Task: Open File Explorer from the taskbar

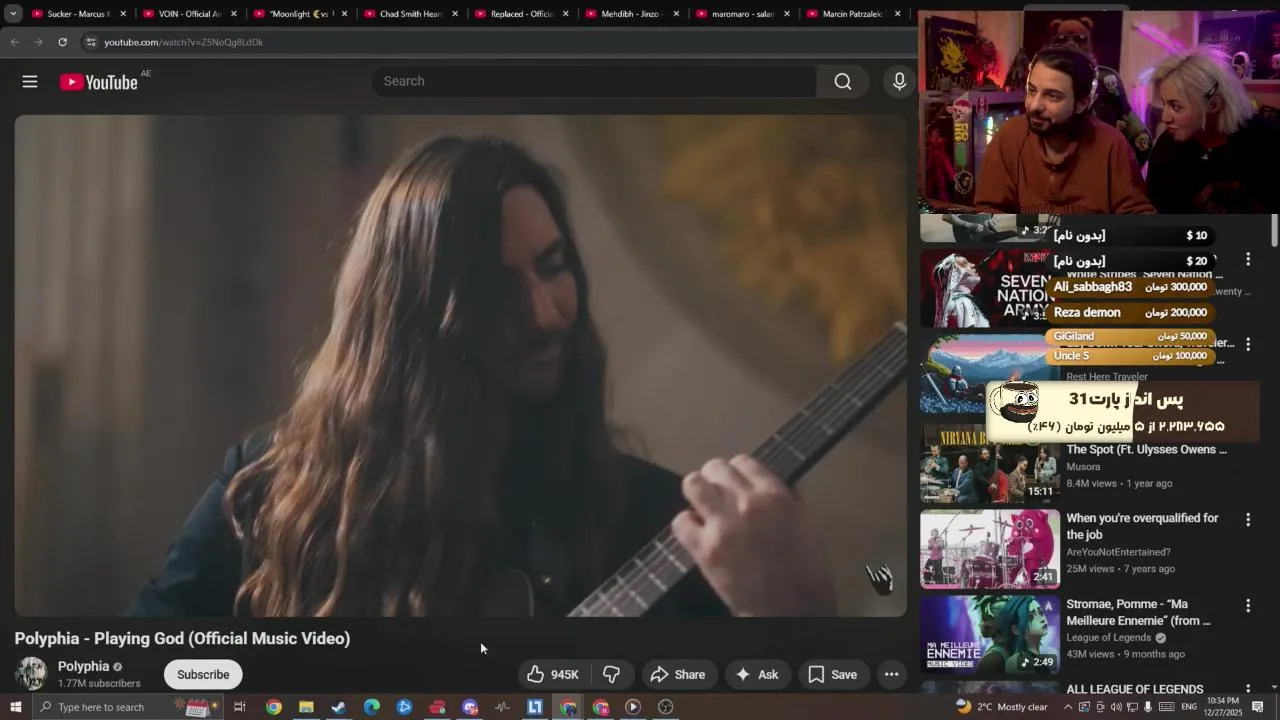Action: pyautogui.click(x=306, y=707)
